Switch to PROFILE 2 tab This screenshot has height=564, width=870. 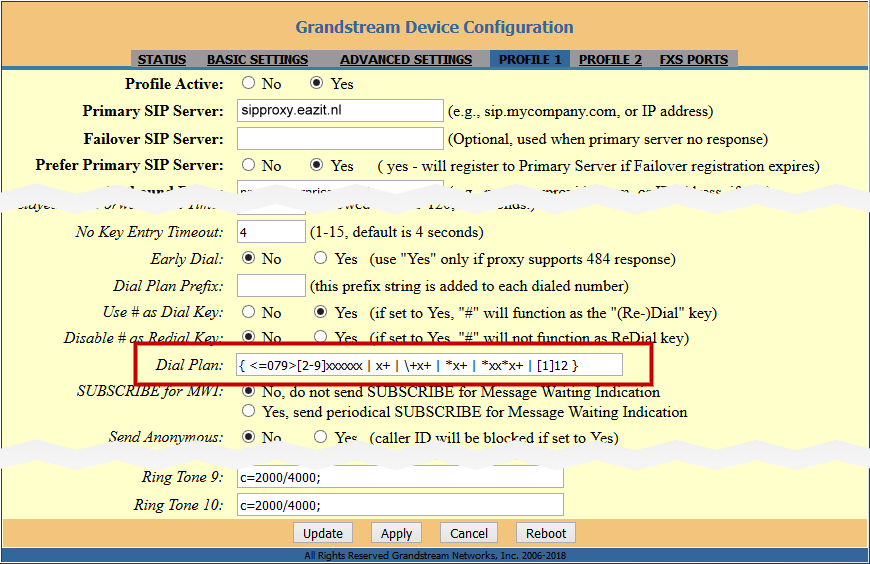(610, 59)
